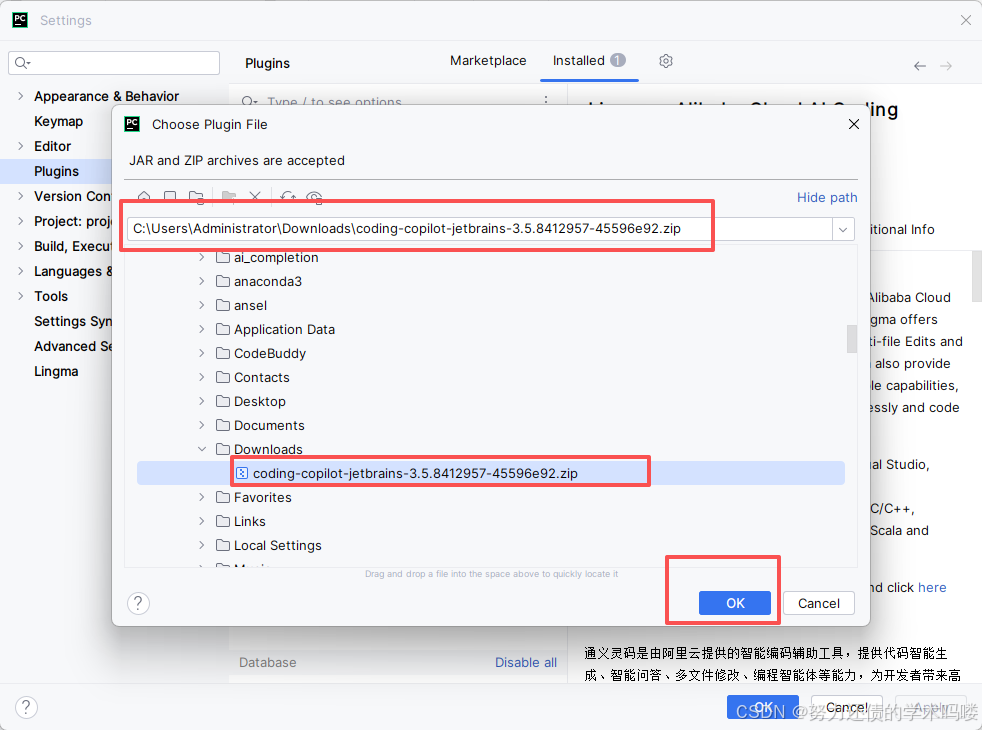Expand the Documents folder
Screen dimensions: 982x730
[x=202, y=424]
